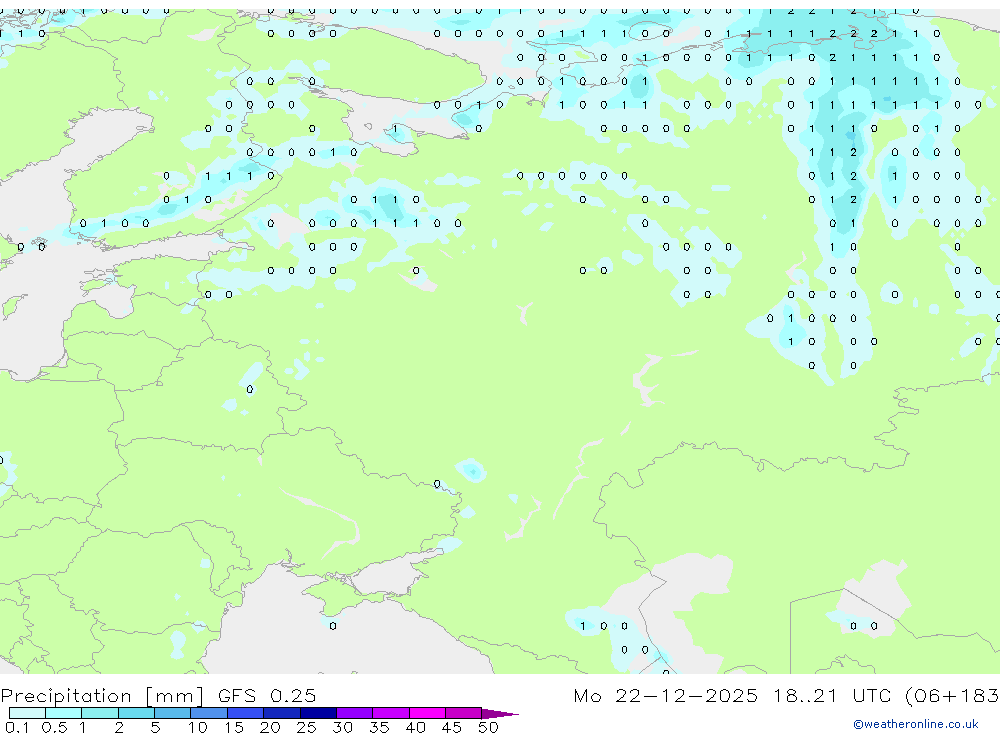Pick the 15–20 mm blue legend swatch
The image size is (1000, 733).
[x=246, y=713]
